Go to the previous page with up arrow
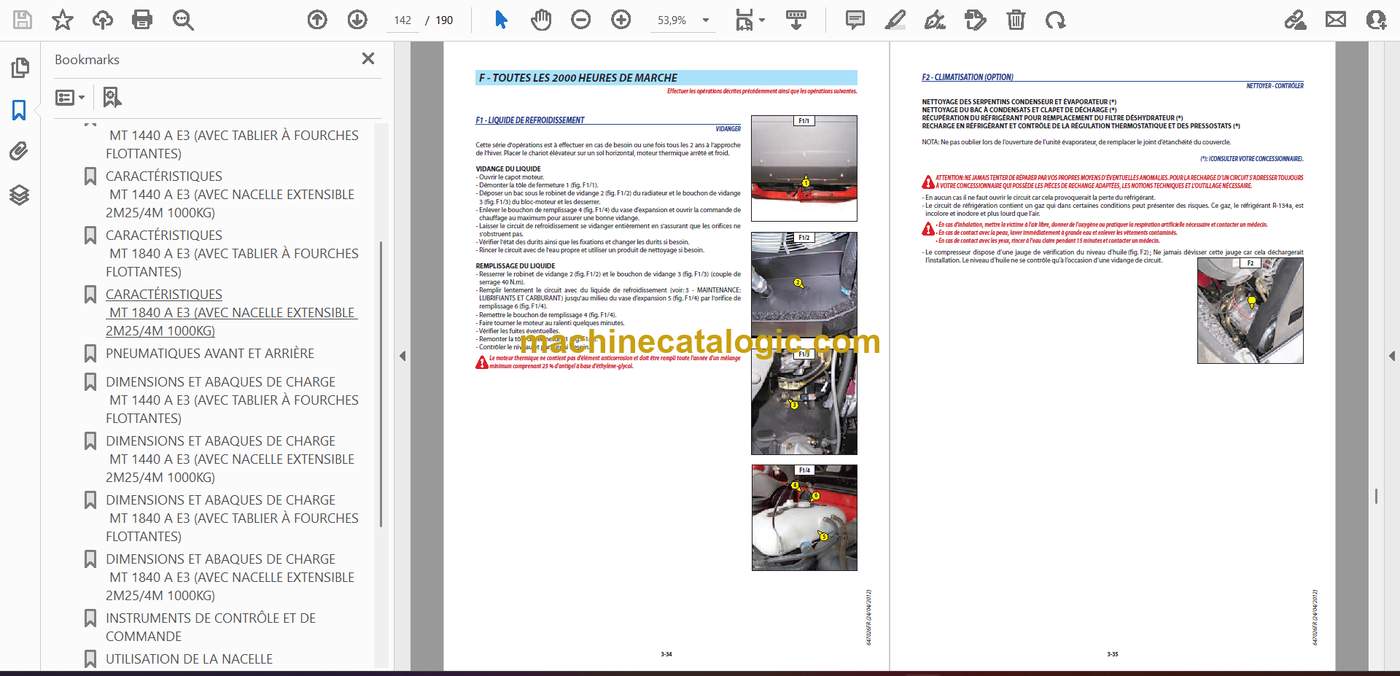The width and height of the screenshot is (1400, 676). (317, 19)
